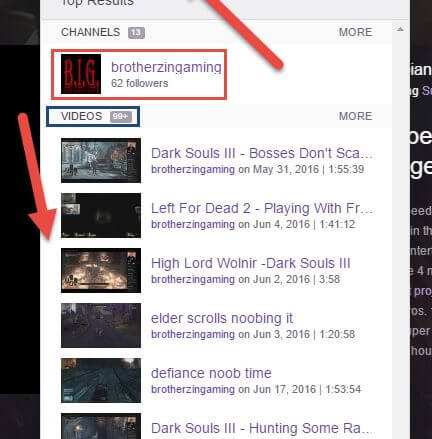Click the date text May 31, 2016

pos(286,169)
